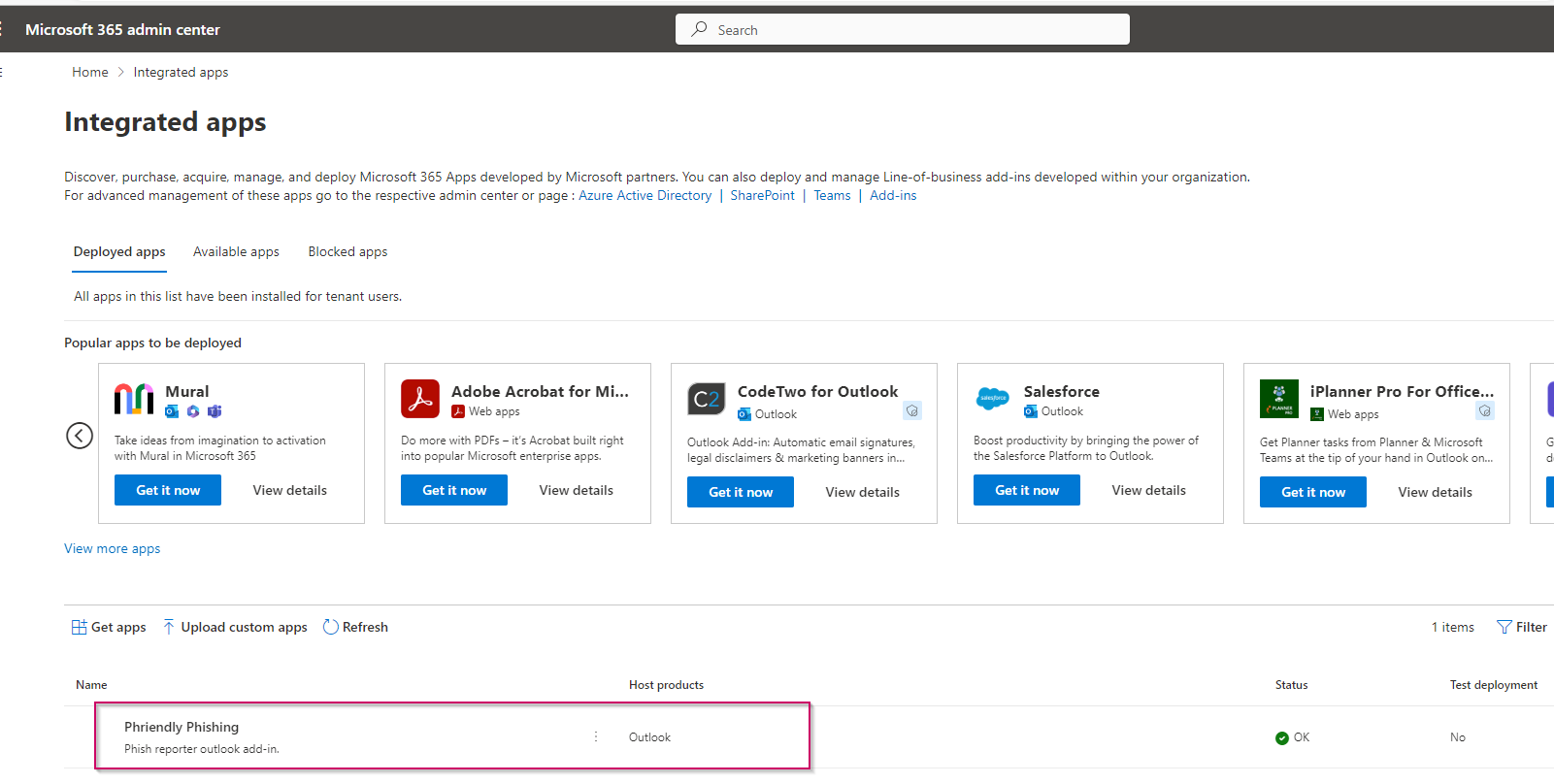The image size is (1554, 784).
Task: Click the Mural app logo
Action: (134, 399)
